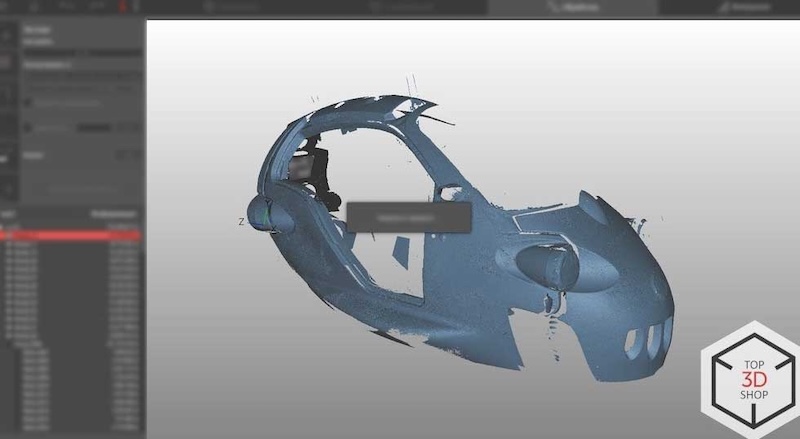The height and width of the screenshot is (439, 800).
Task: Click the first icon in left sidebar strip
Action: pos(4,33)
